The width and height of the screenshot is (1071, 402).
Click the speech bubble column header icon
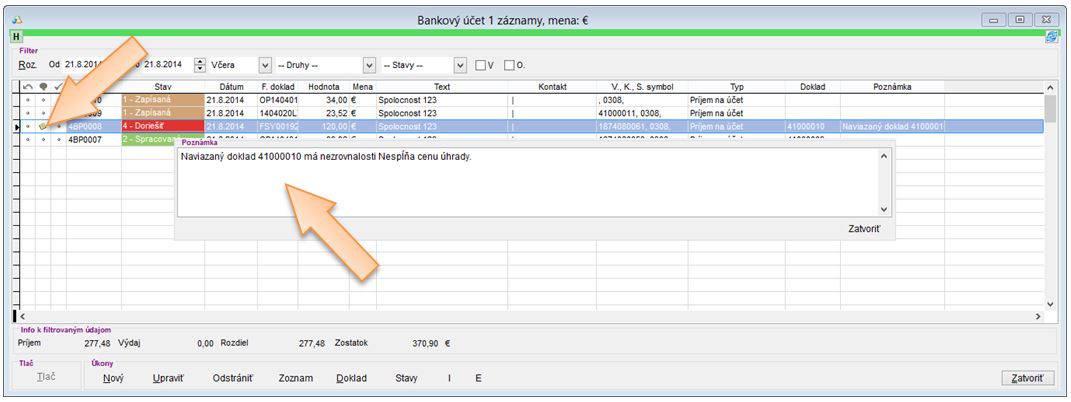point(43,88)
